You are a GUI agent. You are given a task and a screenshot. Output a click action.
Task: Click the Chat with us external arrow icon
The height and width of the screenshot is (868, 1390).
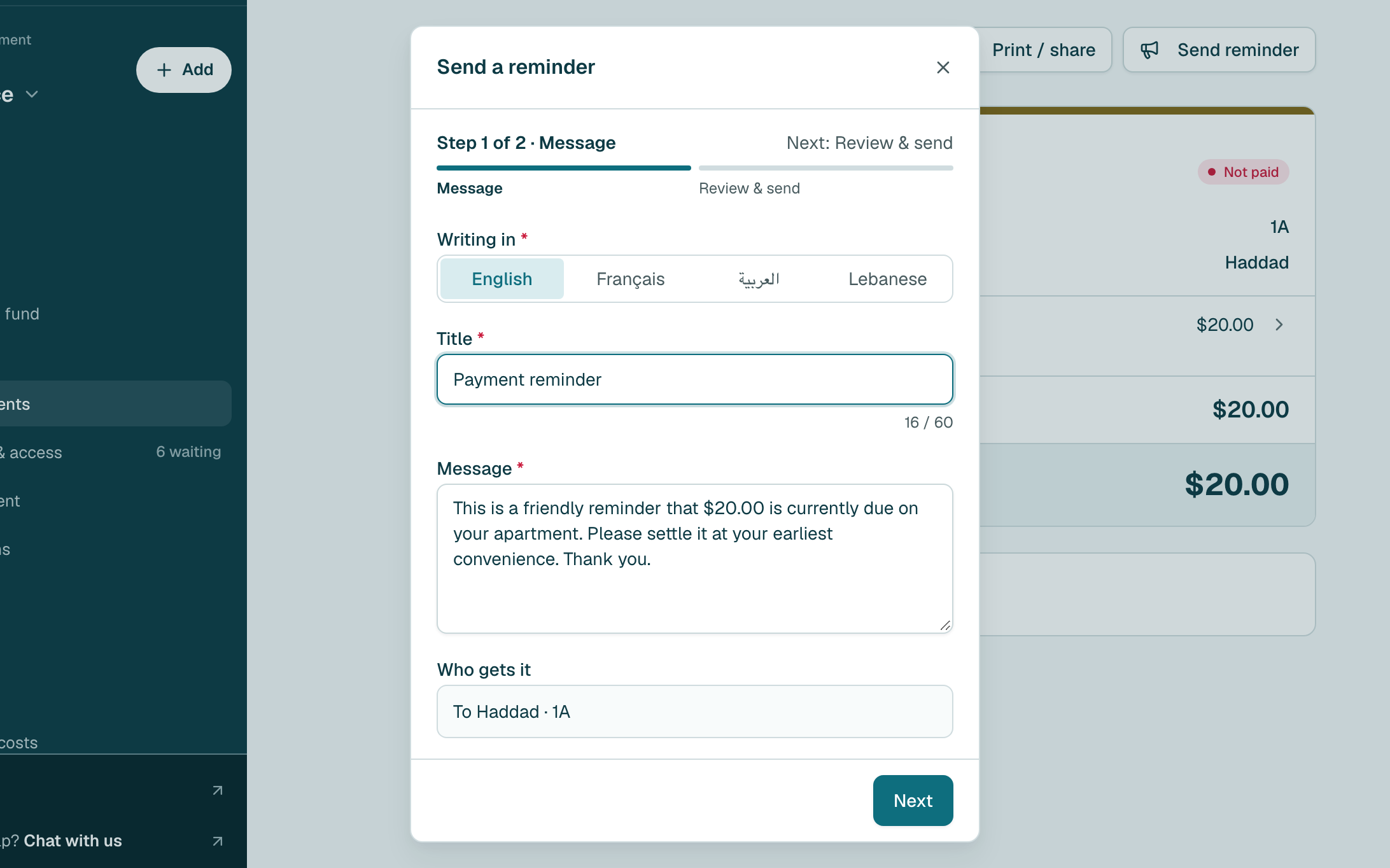pos(218,841)
